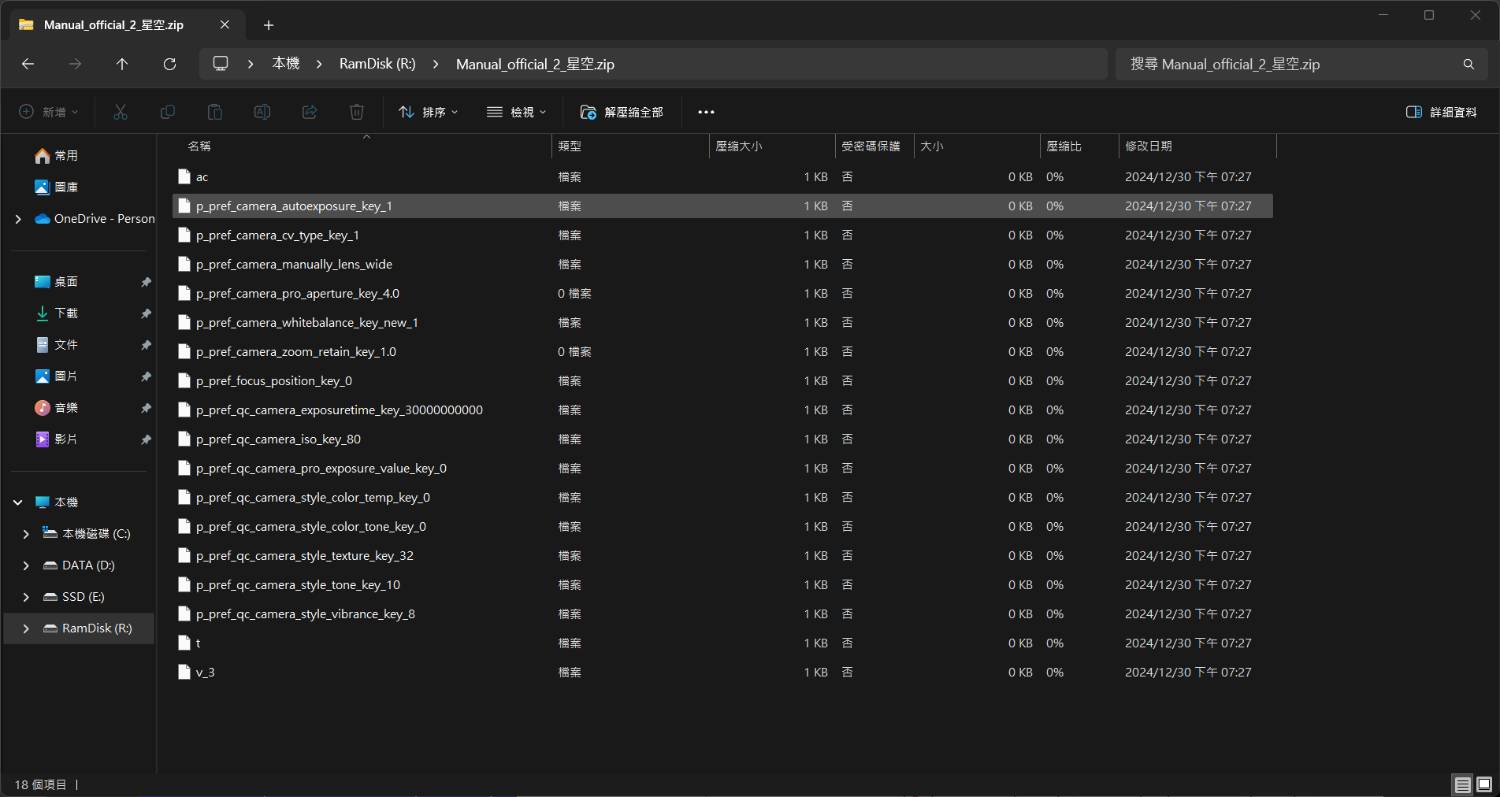Click the Cut scissors icon

[x=121, y=112]
